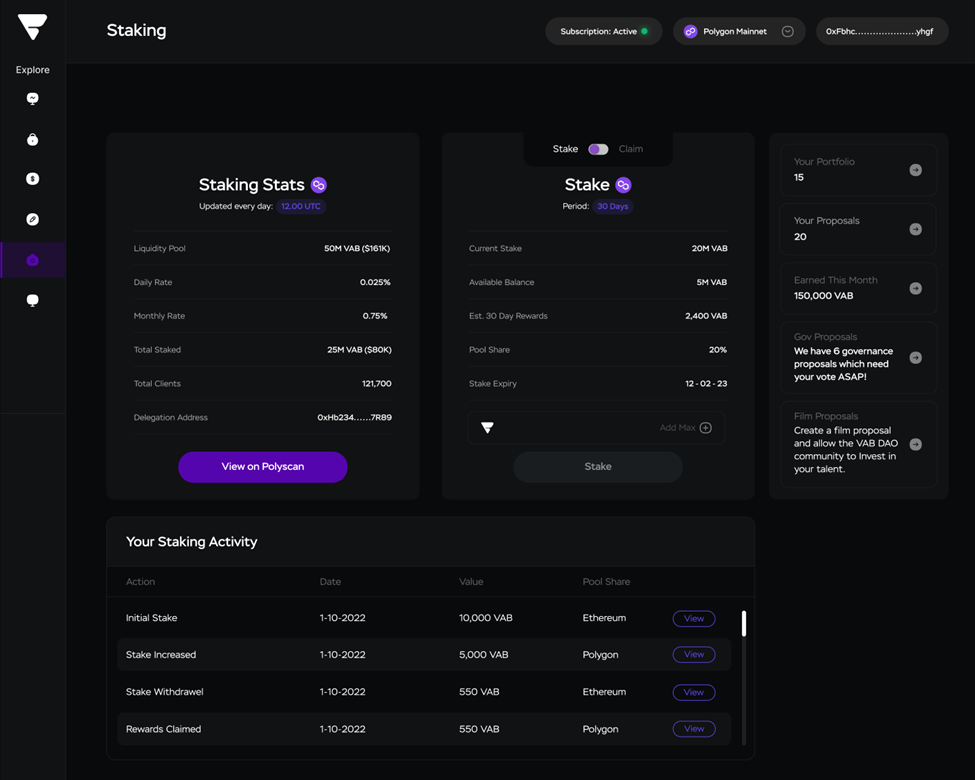Click the VAB logo in the sidebar
Viewport: 975px width, 780px height.
(32, 28)
